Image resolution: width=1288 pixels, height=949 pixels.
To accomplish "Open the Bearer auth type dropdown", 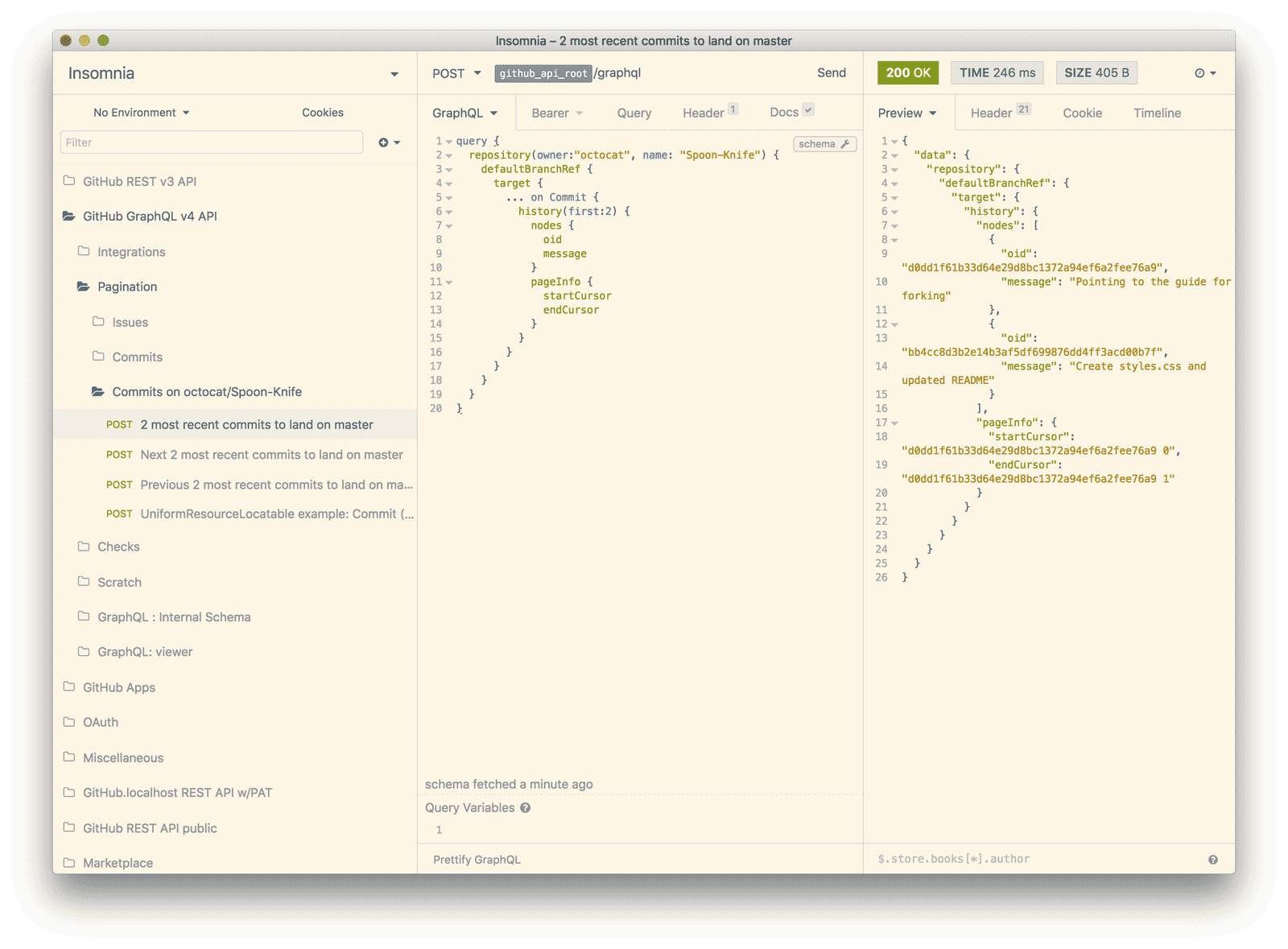I will [557, 113].
